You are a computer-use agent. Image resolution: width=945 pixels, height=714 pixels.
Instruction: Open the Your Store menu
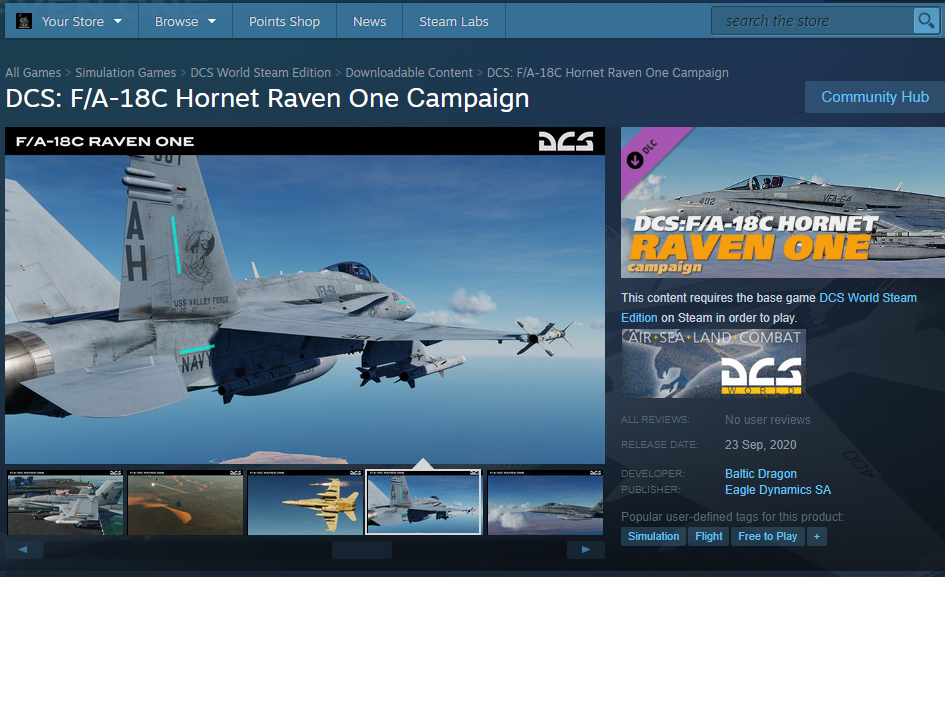[72, 21]
